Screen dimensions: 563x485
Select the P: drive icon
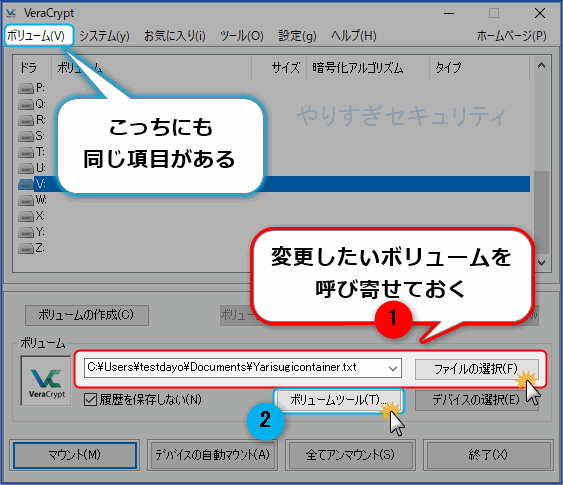[x=26, y=88]
